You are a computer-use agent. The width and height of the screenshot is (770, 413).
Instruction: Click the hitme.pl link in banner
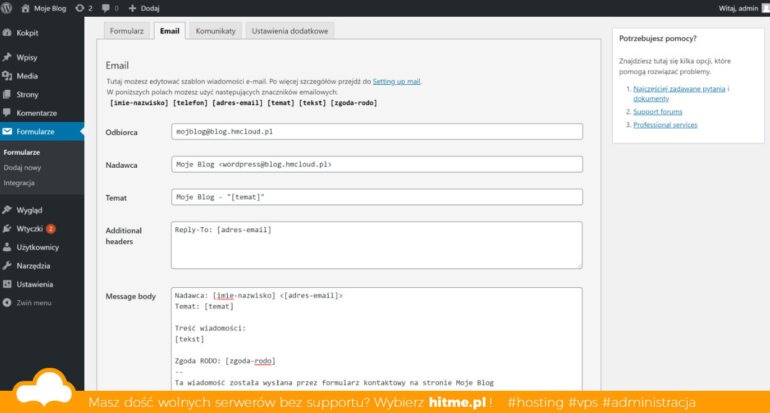457,402
